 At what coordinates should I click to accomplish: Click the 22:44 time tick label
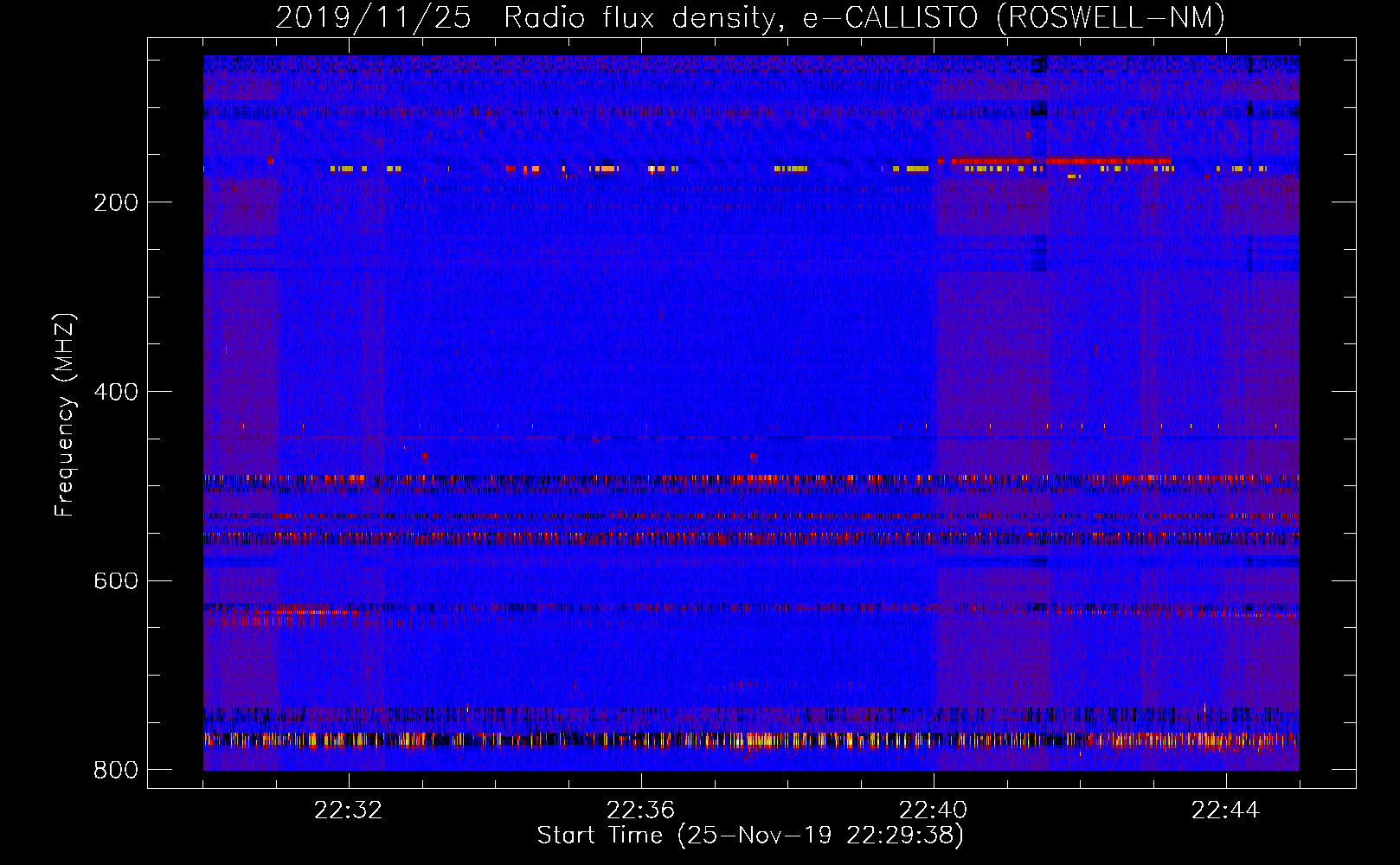click(1225, 811)
